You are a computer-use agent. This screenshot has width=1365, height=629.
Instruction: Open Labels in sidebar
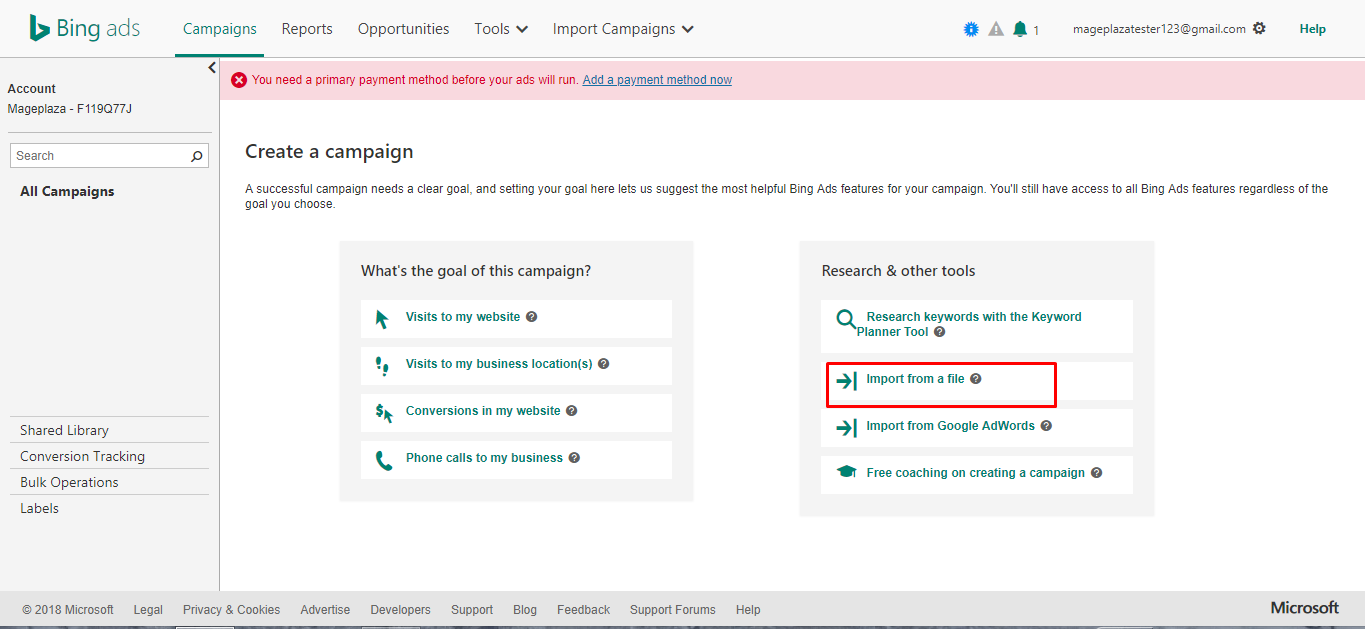point(39,508)
